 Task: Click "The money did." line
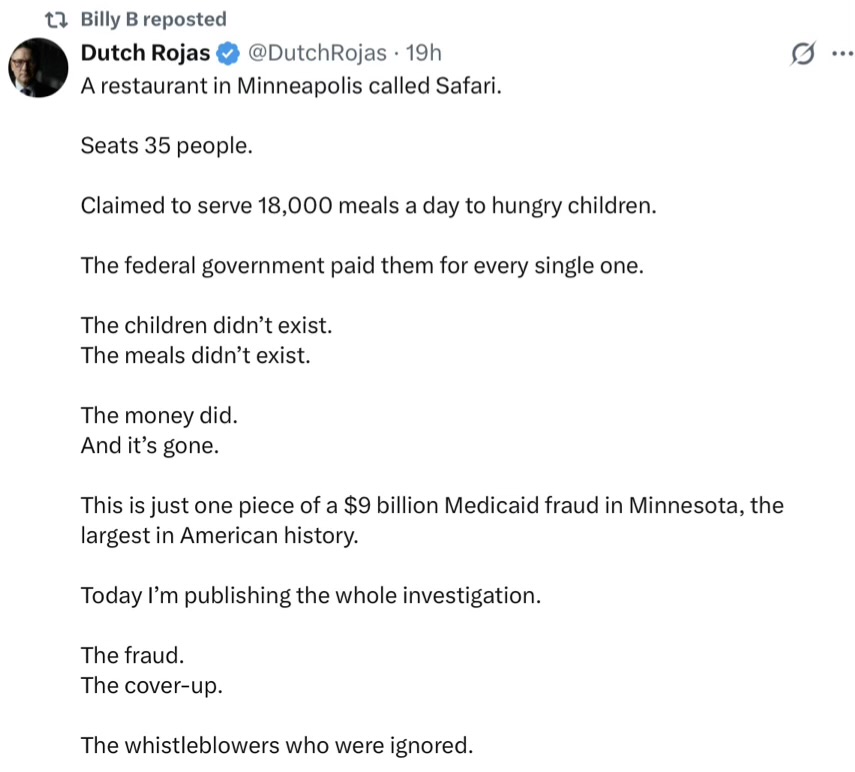point(145,415)
